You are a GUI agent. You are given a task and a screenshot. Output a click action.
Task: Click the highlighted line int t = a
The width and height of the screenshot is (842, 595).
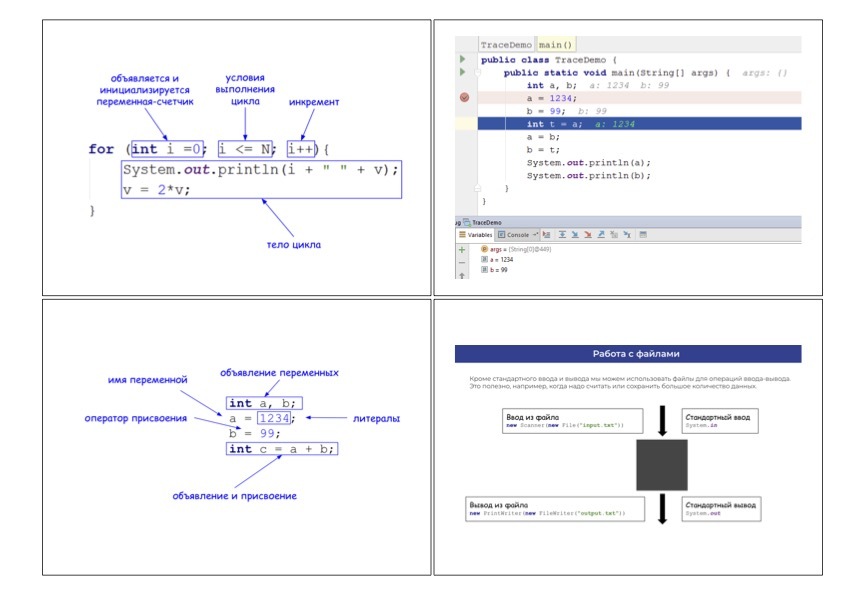coord(640,124)
